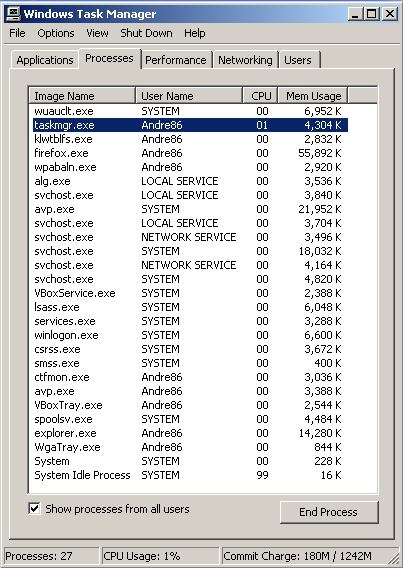Select the Processes tab

109,58
